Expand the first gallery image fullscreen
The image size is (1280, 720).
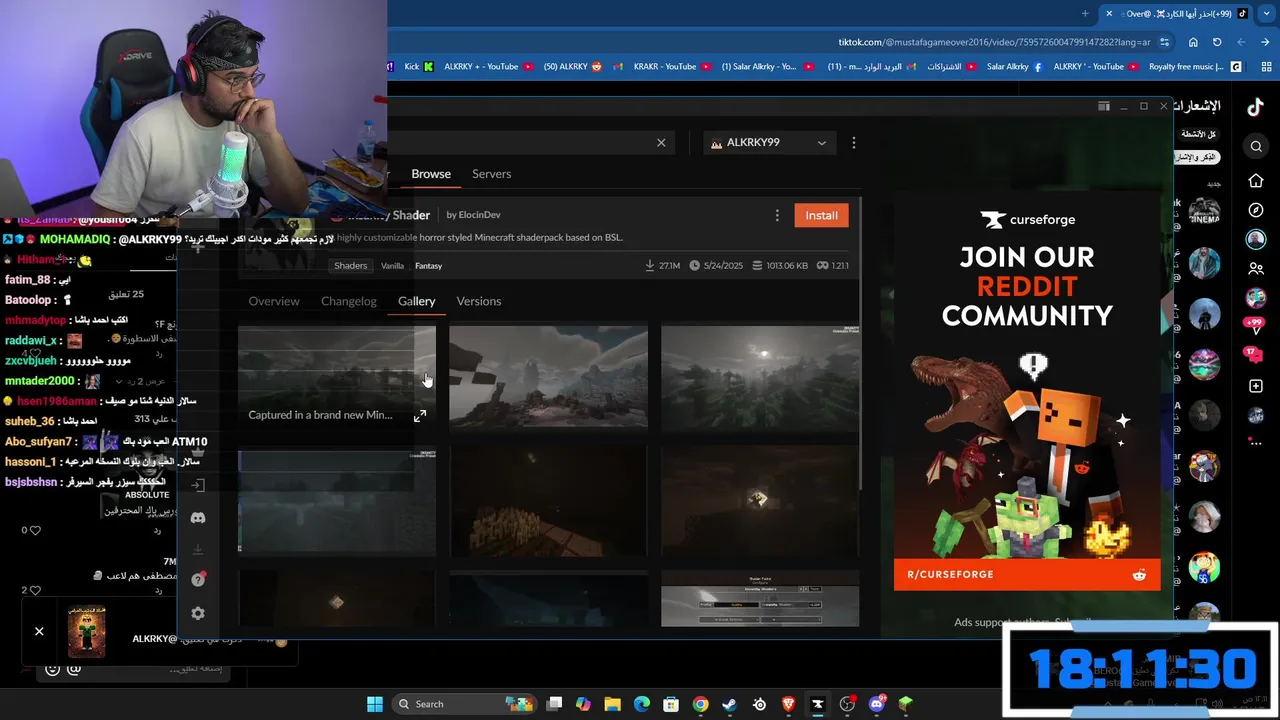420,416
